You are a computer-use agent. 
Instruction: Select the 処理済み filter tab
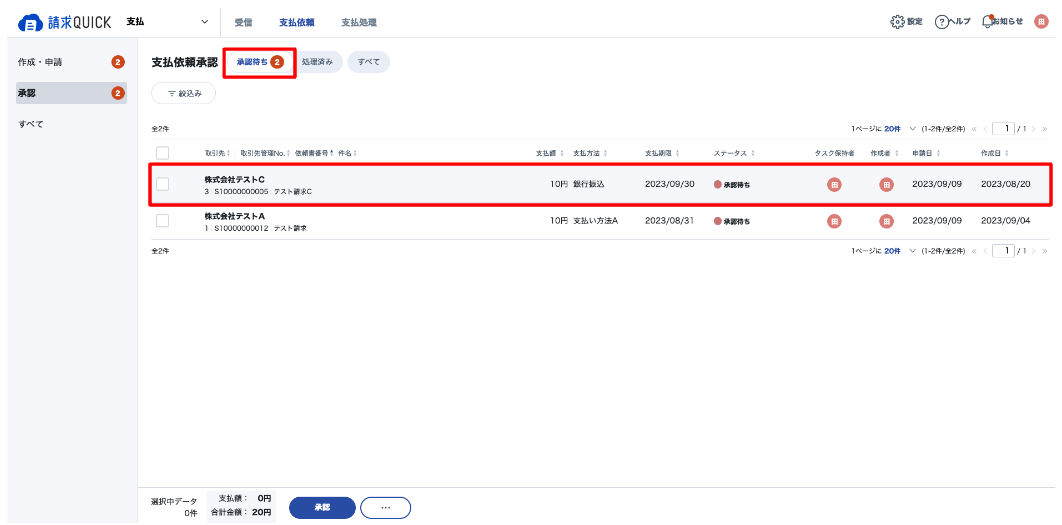coord(317,62)
